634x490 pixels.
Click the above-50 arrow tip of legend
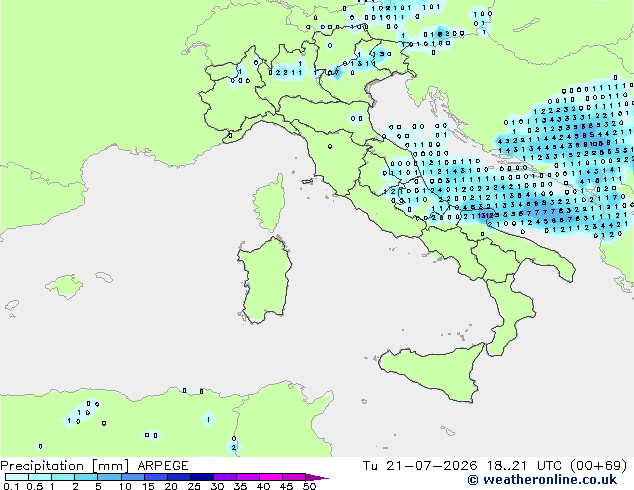(x=317, y=477)
